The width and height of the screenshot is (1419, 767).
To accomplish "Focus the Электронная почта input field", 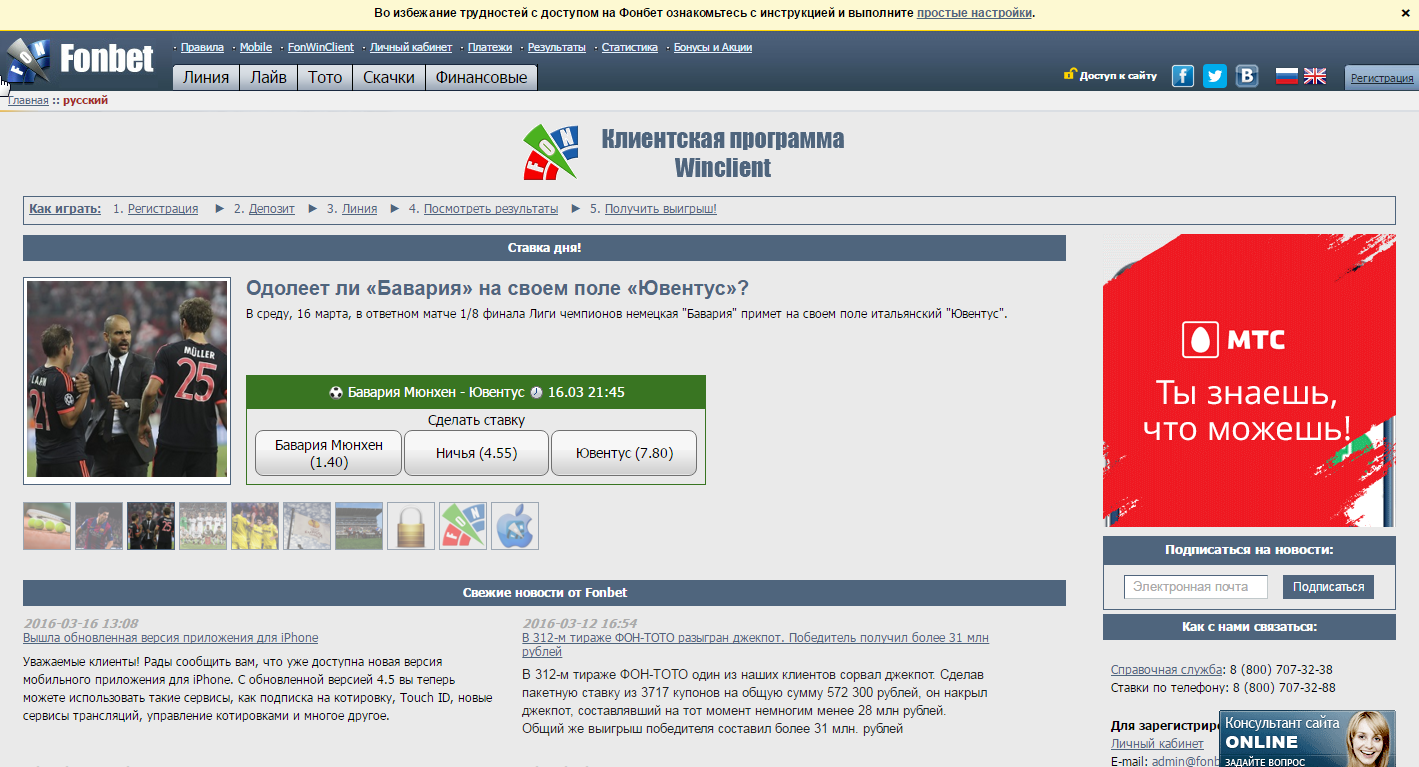I will (x=1195, y=587).
